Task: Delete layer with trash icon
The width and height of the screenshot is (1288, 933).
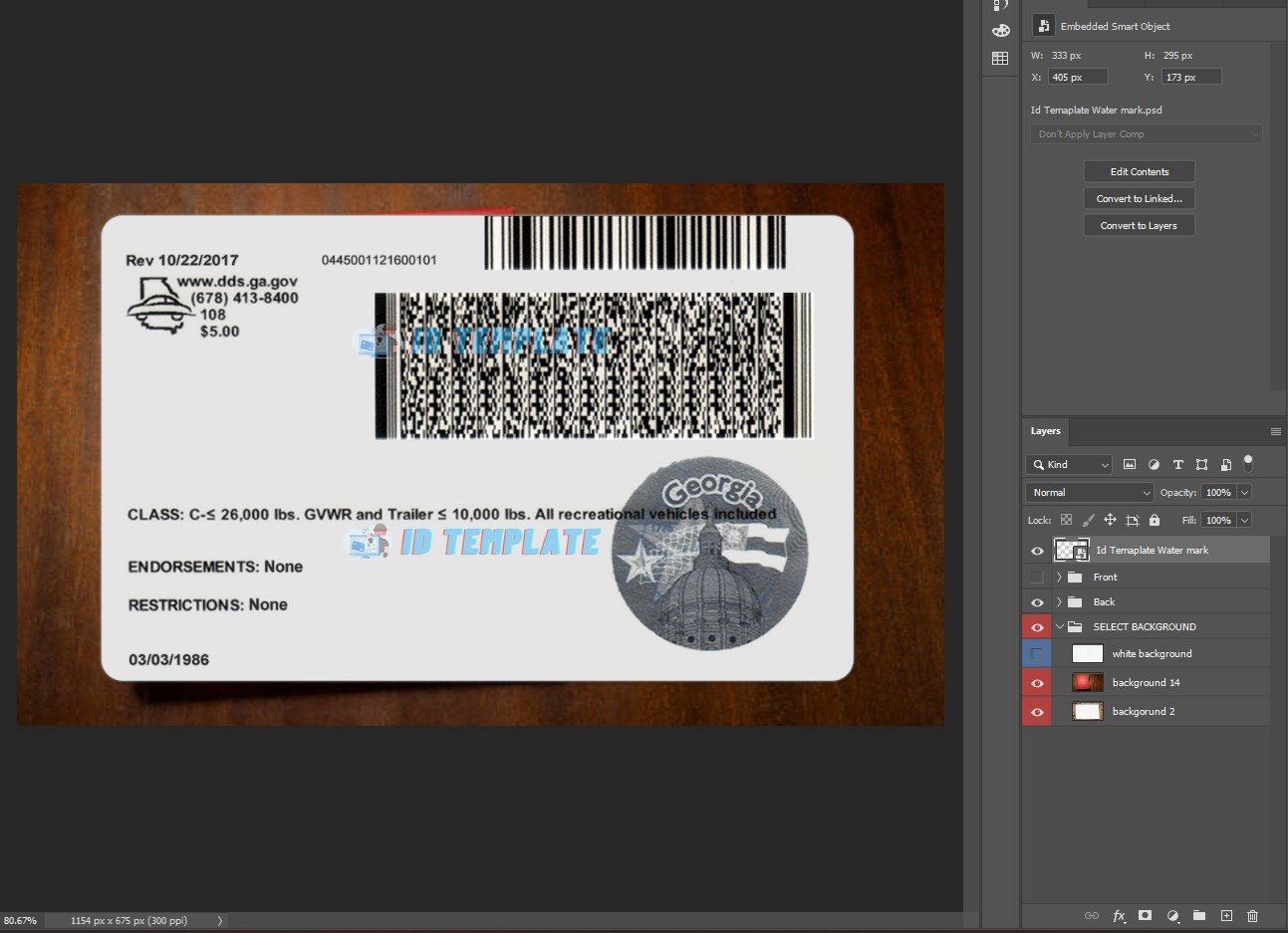Action: point(1253,915)
